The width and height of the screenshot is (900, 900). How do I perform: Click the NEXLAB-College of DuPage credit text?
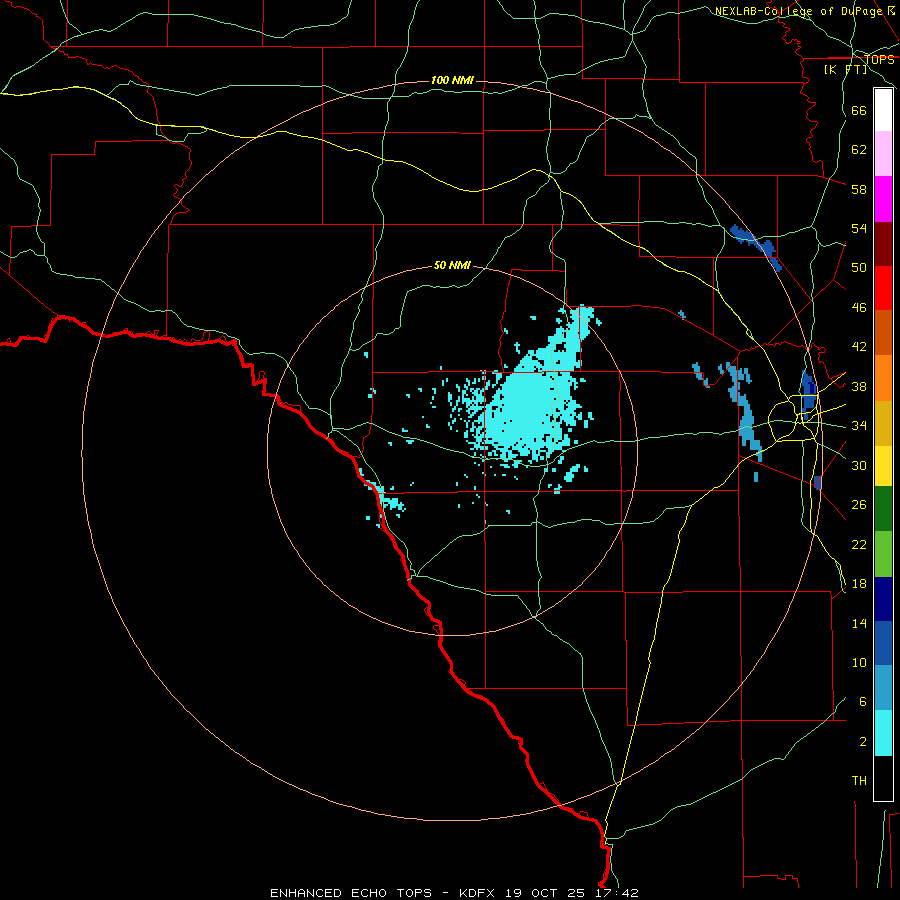coord(798,11)
